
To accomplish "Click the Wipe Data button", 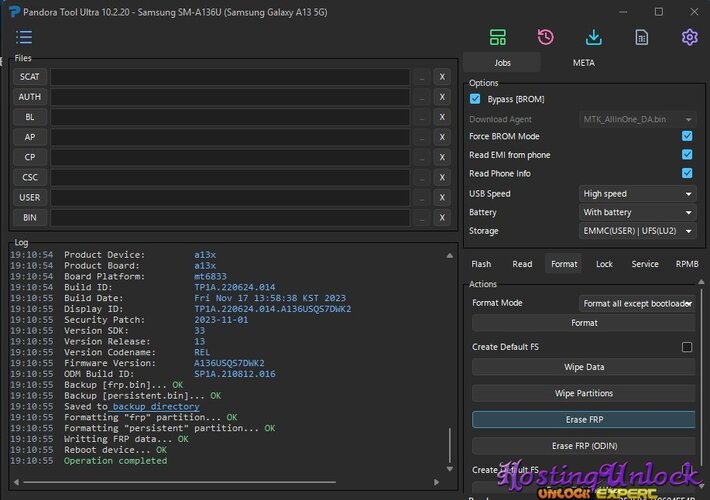I will [x=584, y=367].
